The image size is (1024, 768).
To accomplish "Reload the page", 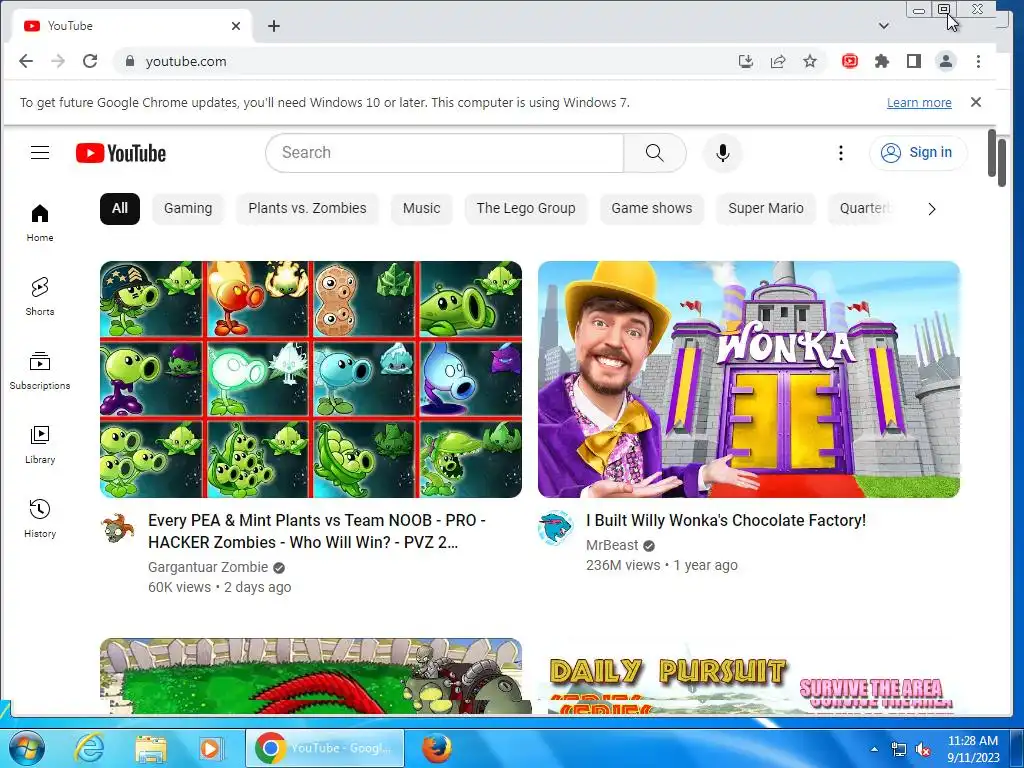I will 90,61.
